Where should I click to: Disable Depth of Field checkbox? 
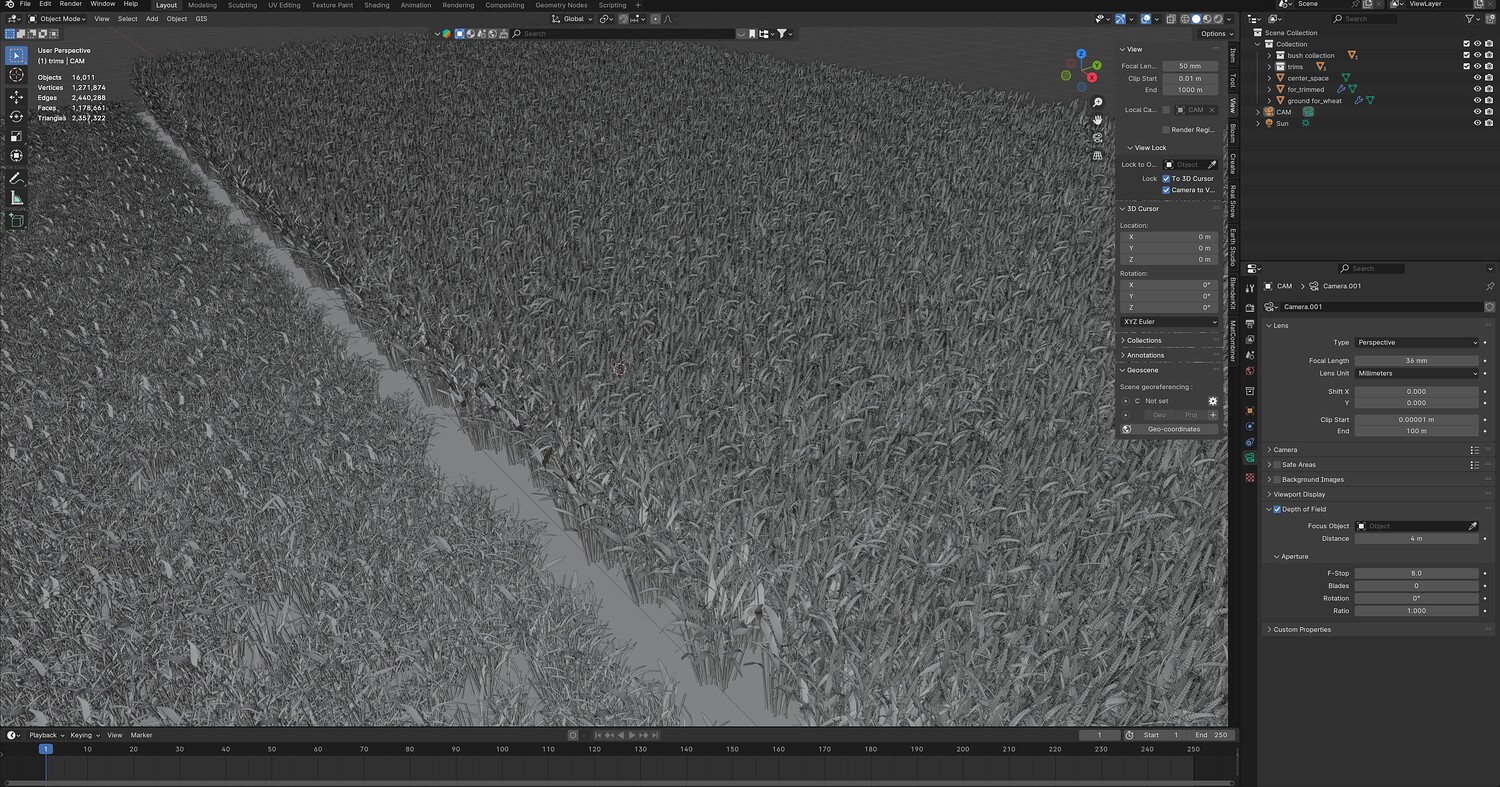[1277, 509]
